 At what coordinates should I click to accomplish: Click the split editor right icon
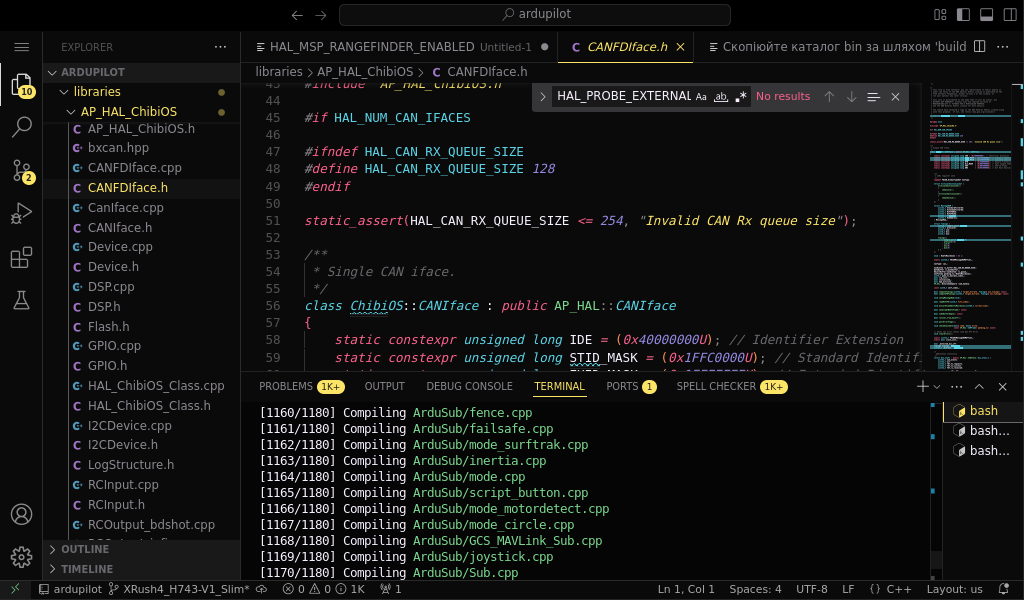tap(979, 47)
